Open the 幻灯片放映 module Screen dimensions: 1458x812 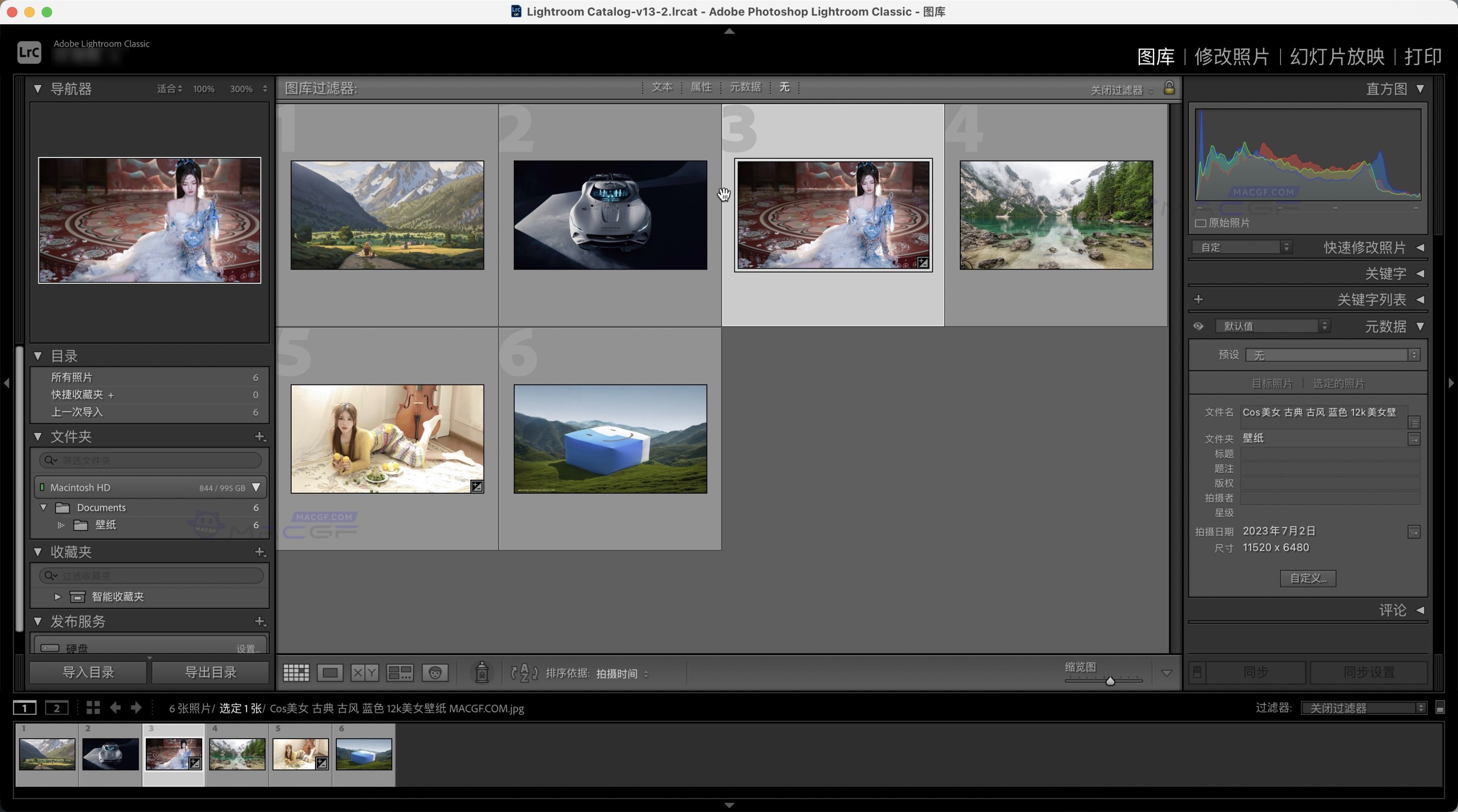[x=1337, y=56]
